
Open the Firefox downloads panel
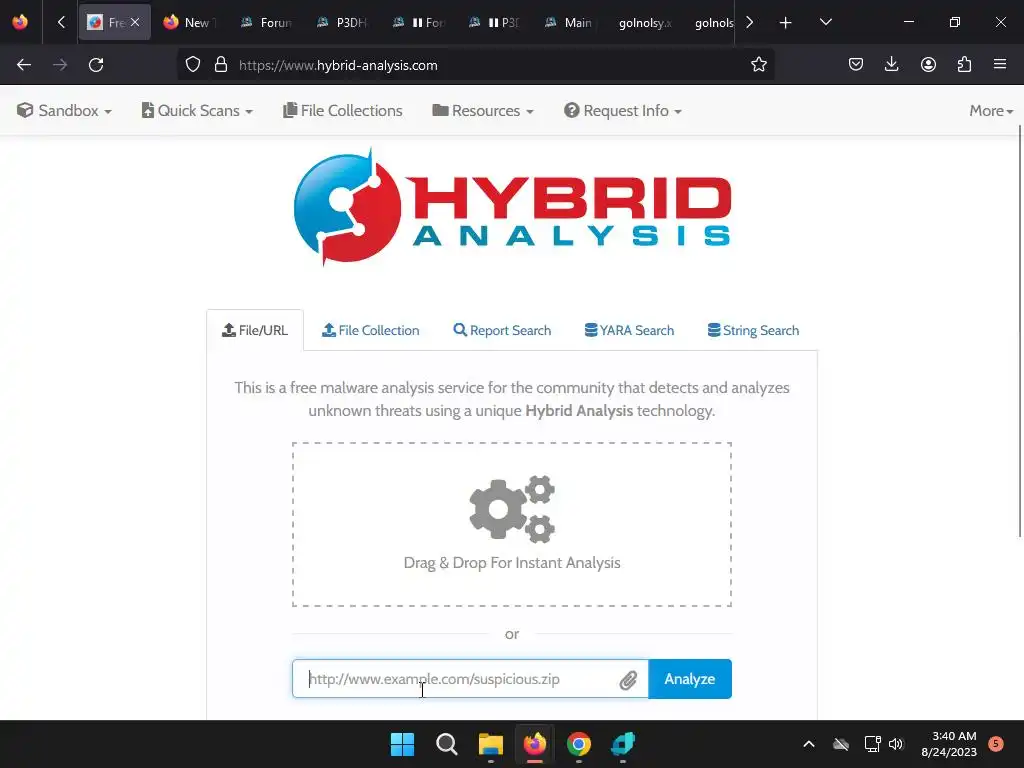pos(891,65)
